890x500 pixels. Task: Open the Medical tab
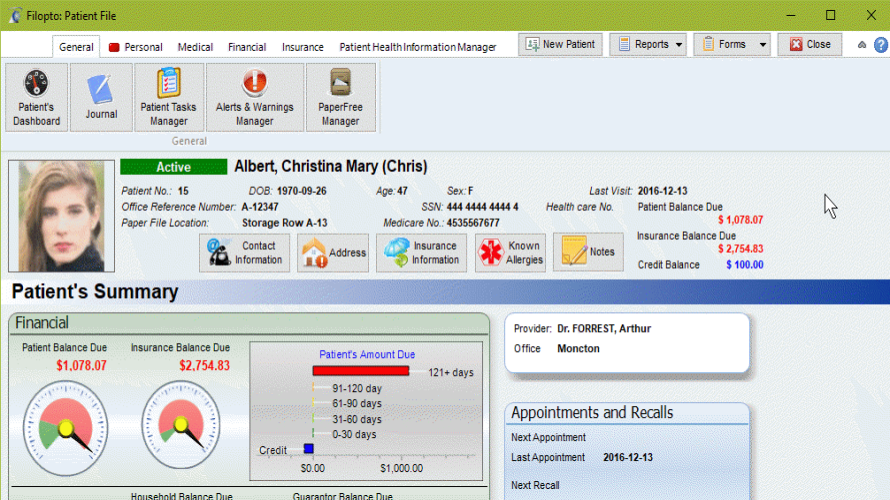(195, 47)
